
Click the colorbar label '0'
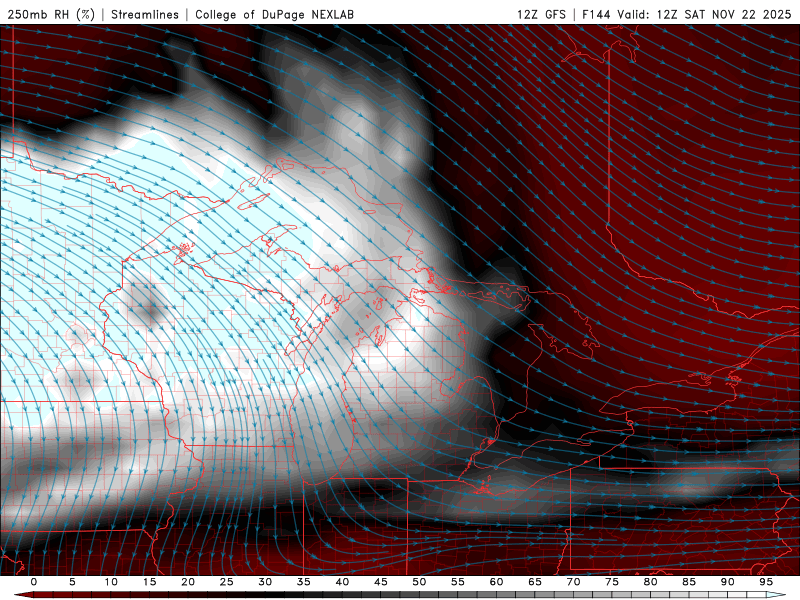tap(34, 582)
